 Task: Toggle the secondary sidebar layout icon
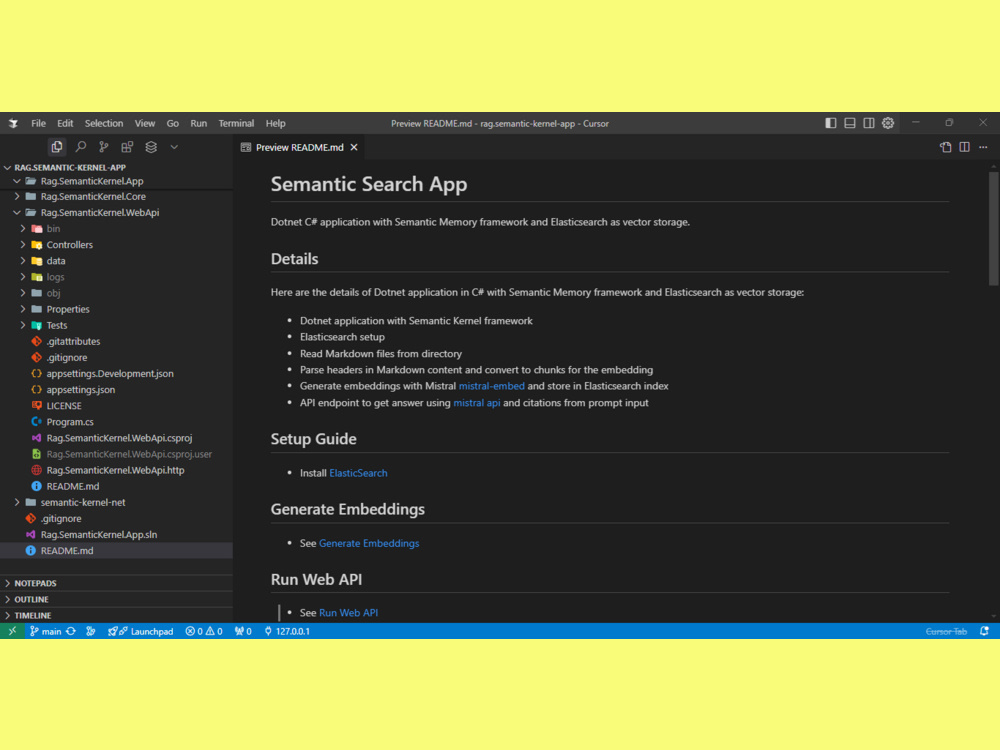tap(869, 123)
